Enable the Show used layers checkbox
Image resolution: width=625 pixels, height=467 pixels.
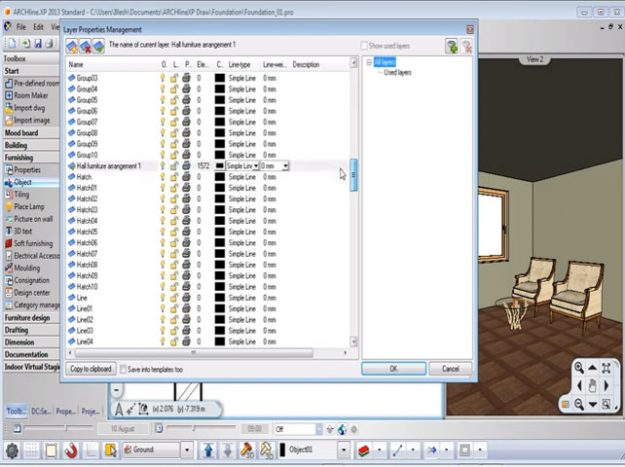click(365, 46)
